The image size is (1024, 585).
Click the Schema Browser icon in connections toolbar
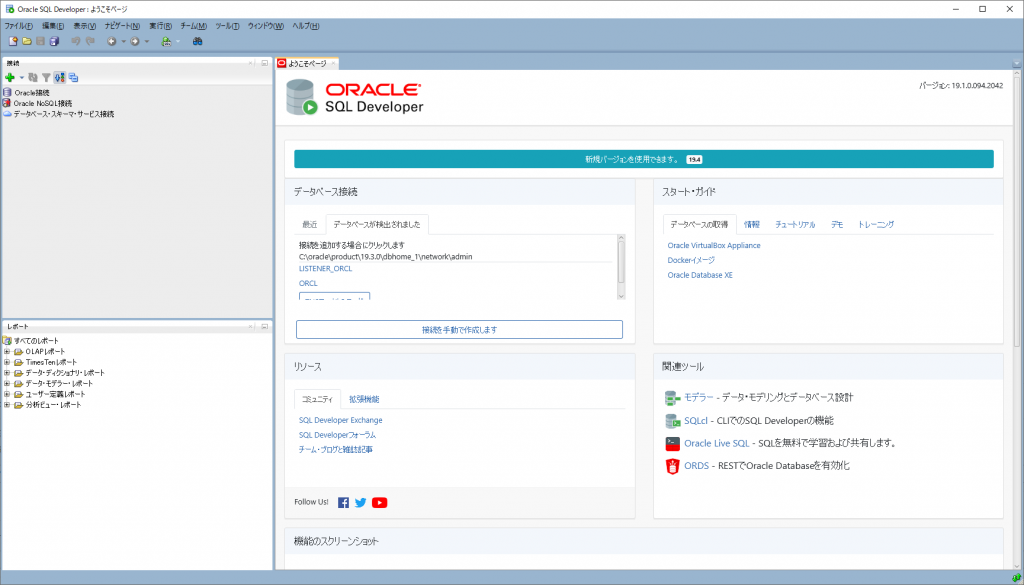pyautogui.click(x=73, y=77)
